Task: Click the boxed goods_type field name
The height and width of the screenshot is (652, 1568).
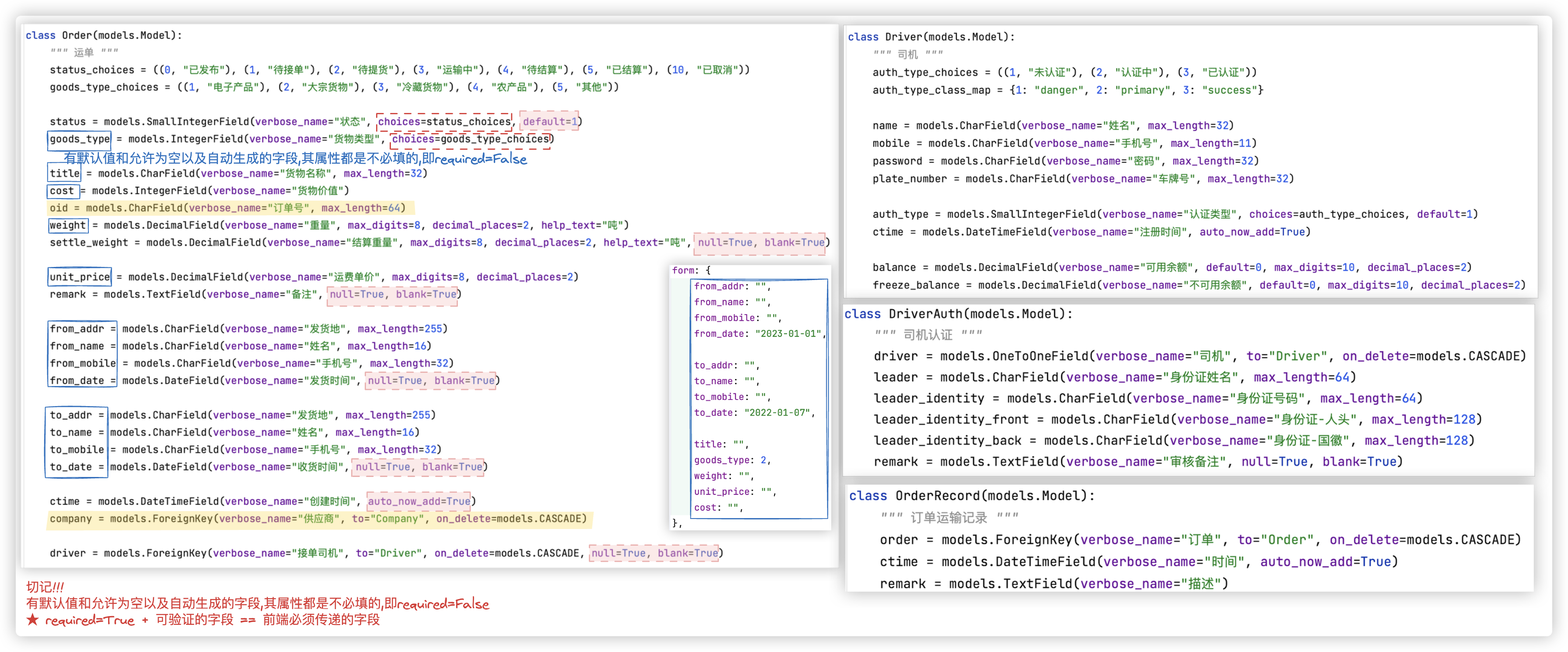Action: [80, 139]
